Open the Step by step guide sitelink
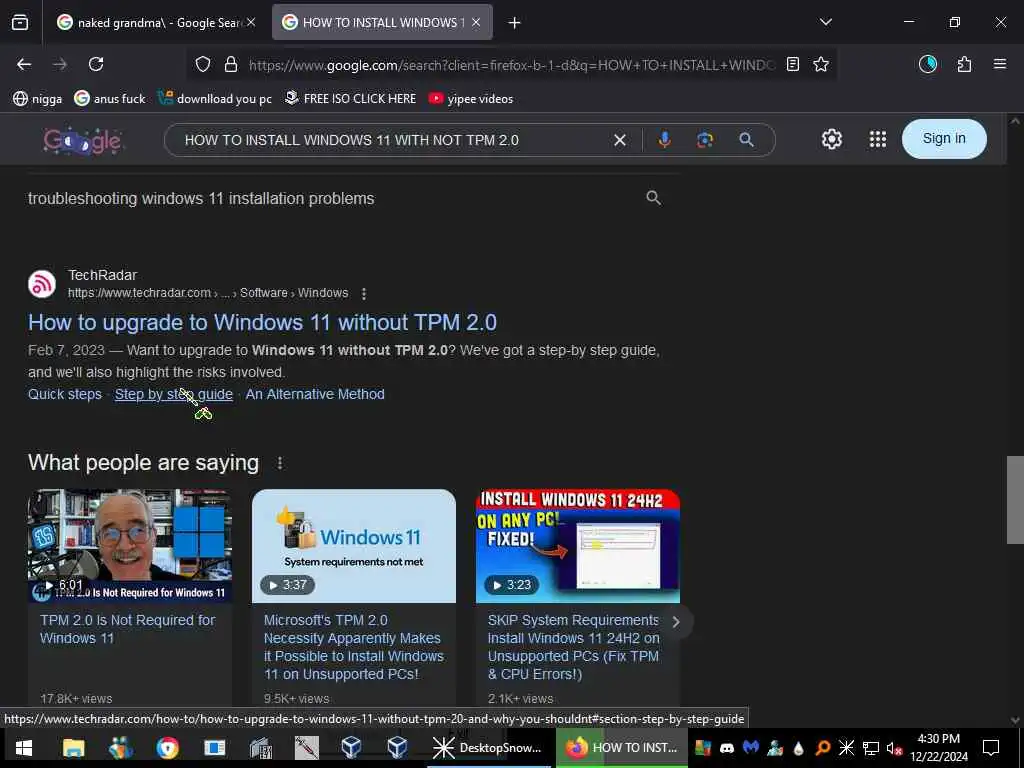Image resolution: width=1024 pixels, height=768 pixels. [x=174, y=394]
